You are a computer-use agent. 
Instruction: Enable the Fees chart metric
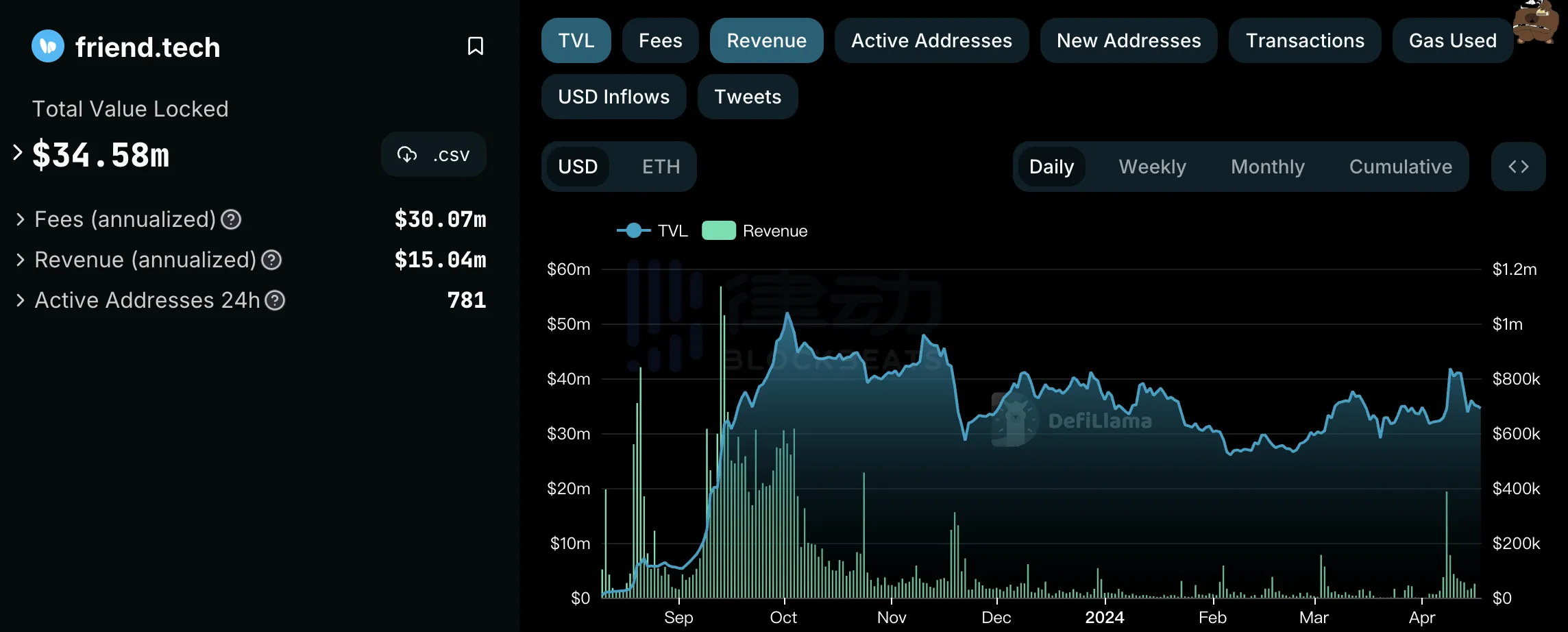(660, 40)
